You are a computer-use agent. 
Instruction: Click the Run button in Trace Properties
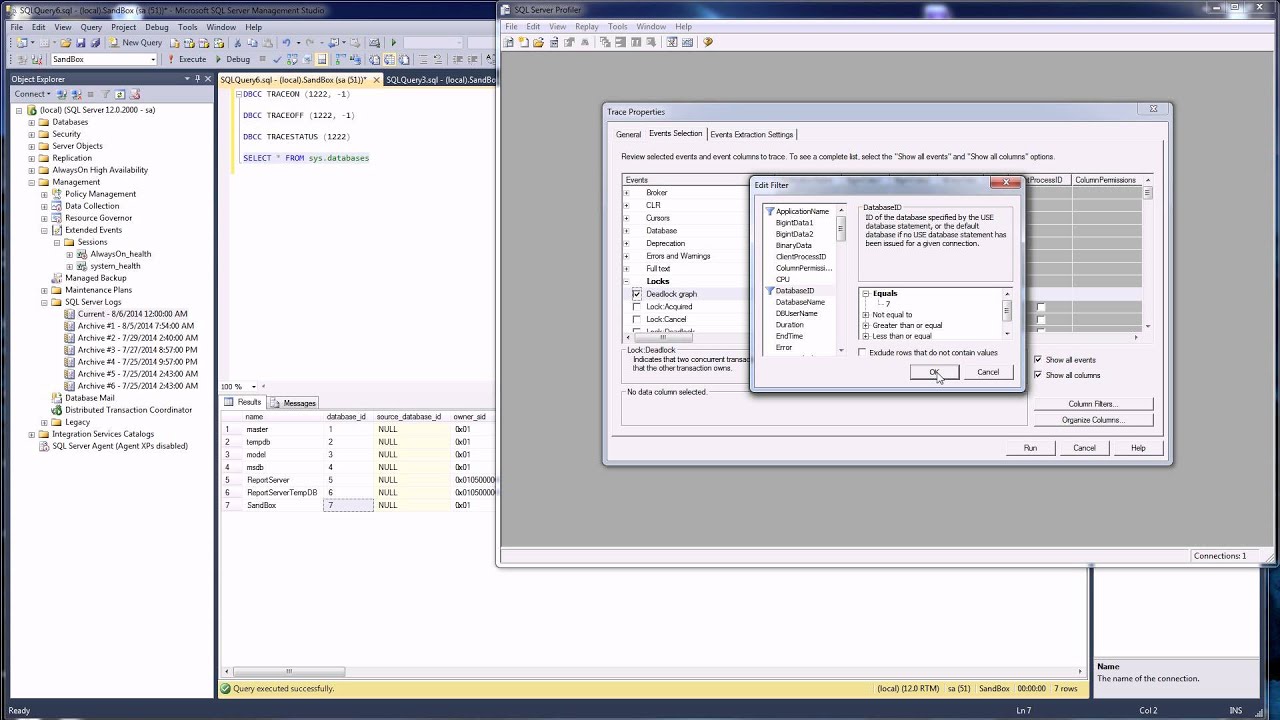[1030, 448]
